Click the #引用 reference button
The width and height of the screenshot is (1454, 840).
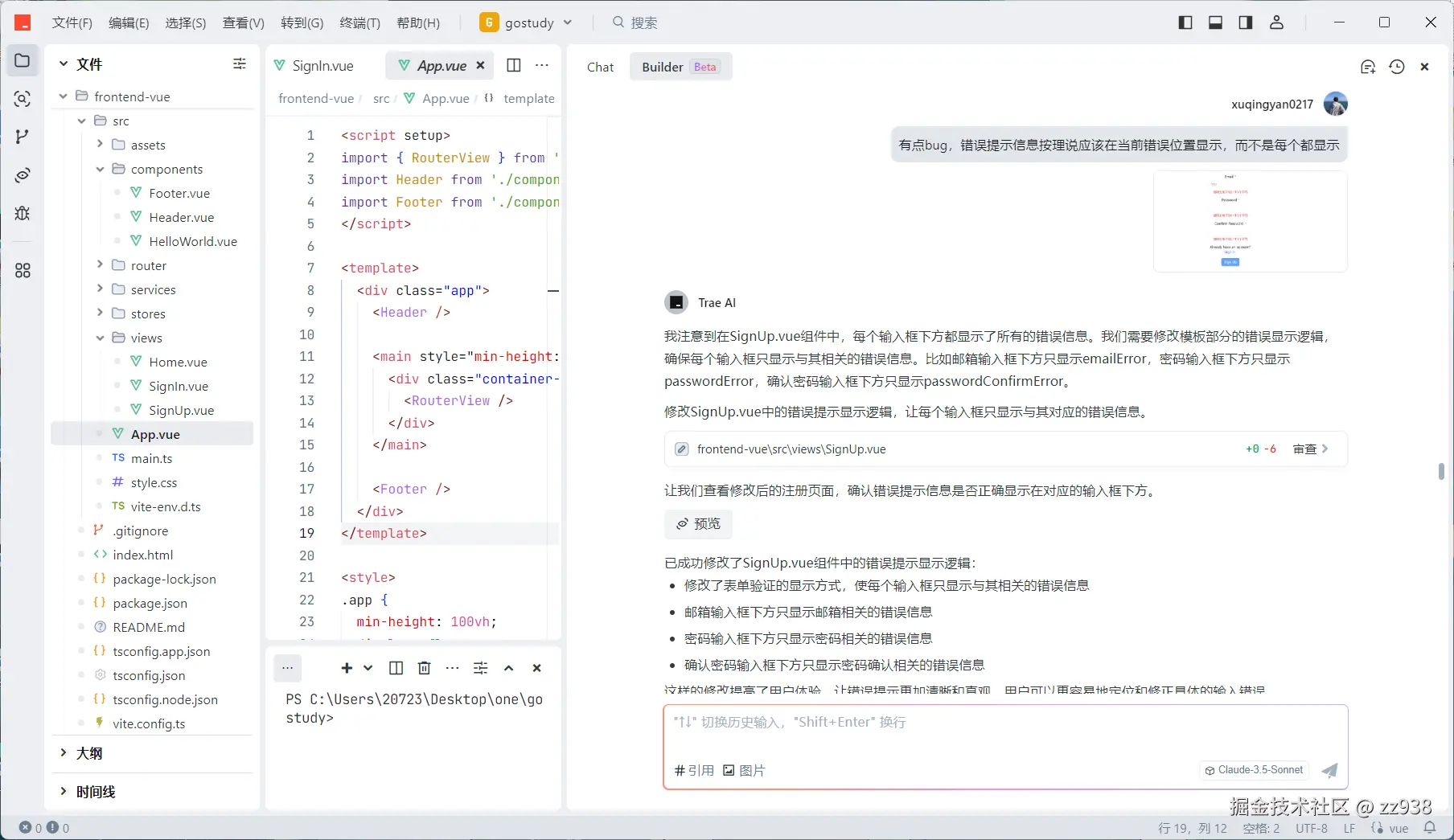pyautogui.click(x=694, y=770)
